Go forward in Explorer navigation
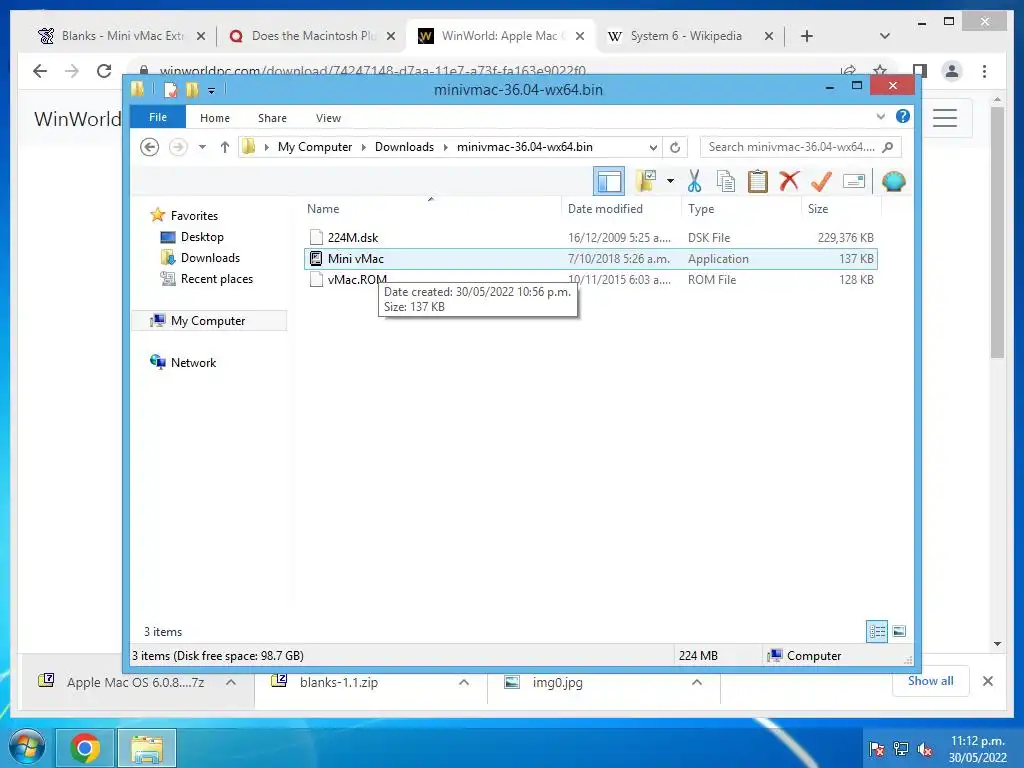The image size is (1024, 768). coord(178,147)
